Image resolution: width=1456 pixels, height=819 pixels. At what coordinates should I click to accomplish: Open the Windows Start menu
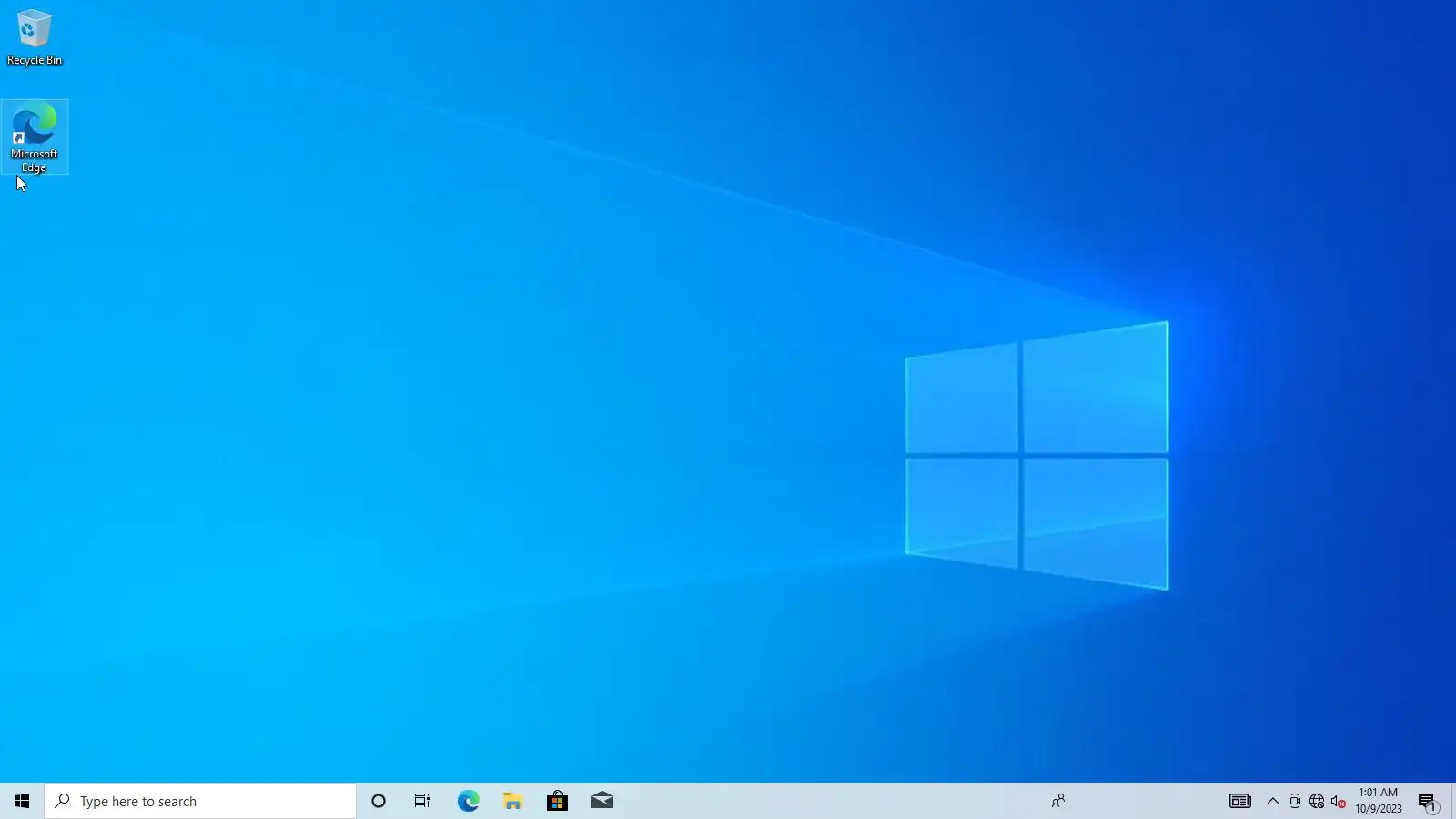22,801
